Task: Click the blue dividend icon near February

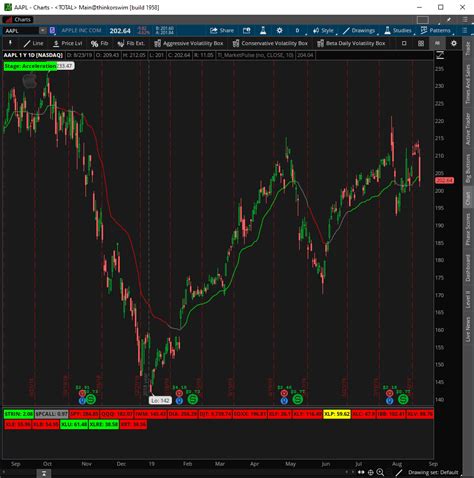Action: click(x=179, y=401)
